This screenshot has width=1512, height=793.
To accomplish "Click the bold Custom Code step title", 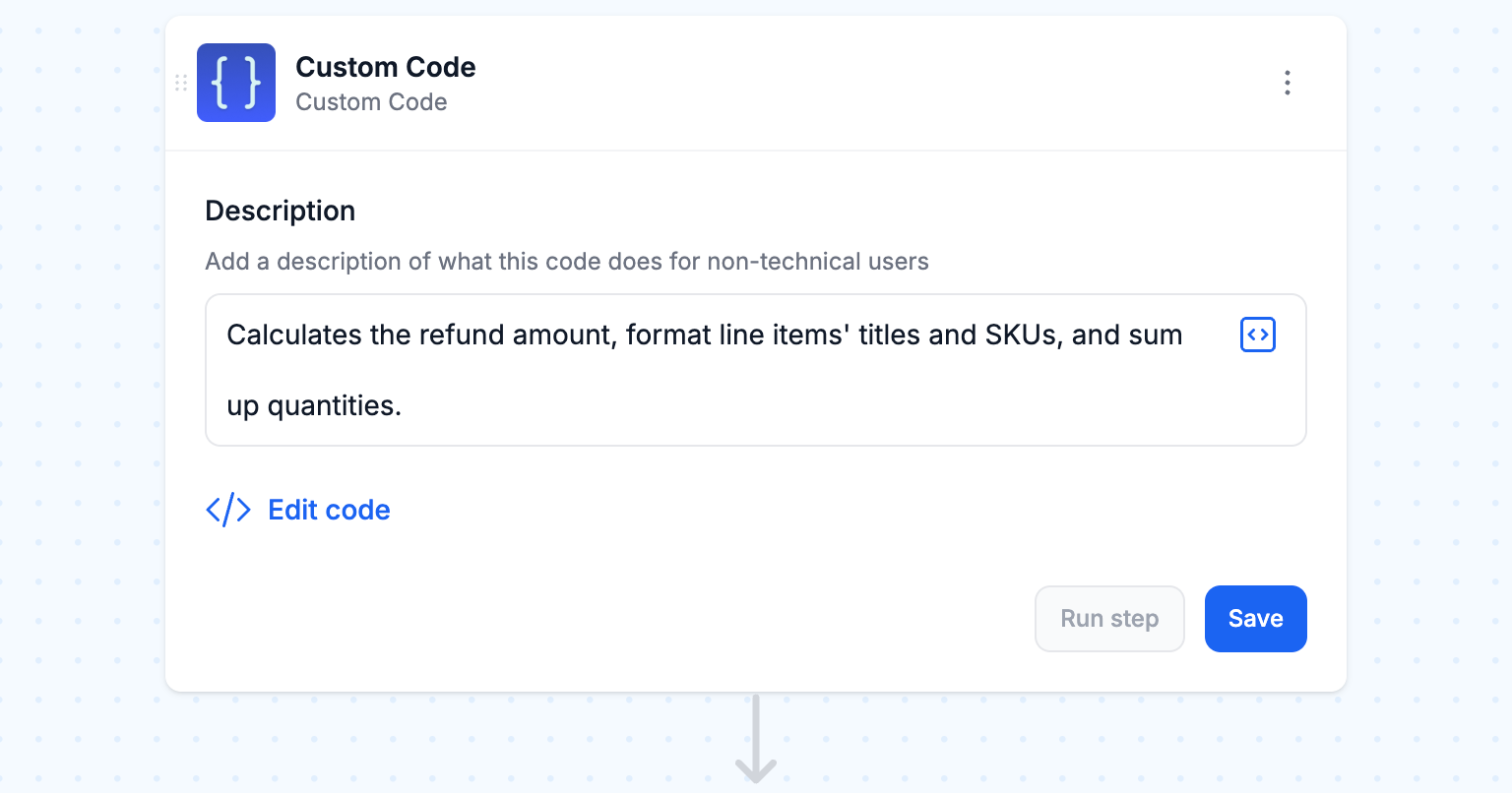I will (x=385, y=67).
